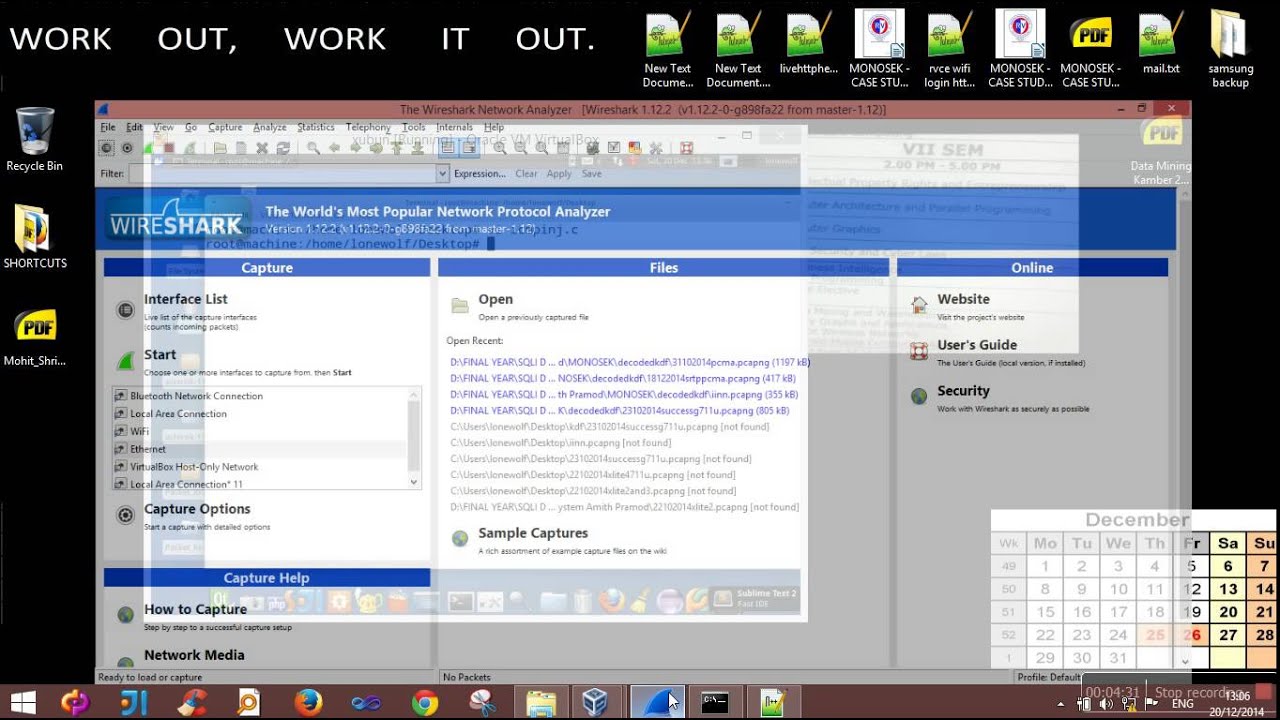Click the Open folder icon in Files
The image size is (1280, 720).
point(460,305)
